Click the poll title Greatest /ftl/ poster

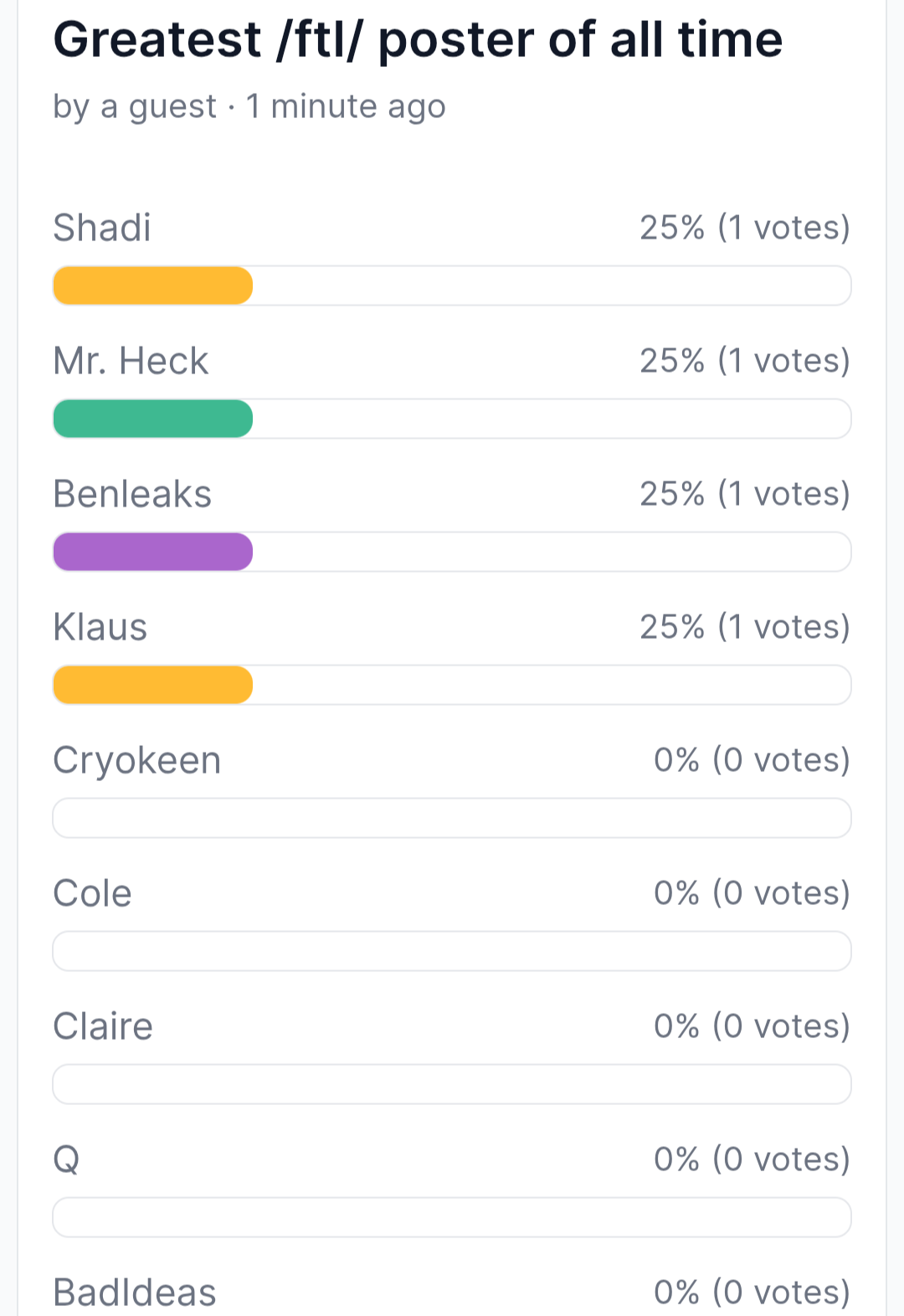[x=418, y=39]
